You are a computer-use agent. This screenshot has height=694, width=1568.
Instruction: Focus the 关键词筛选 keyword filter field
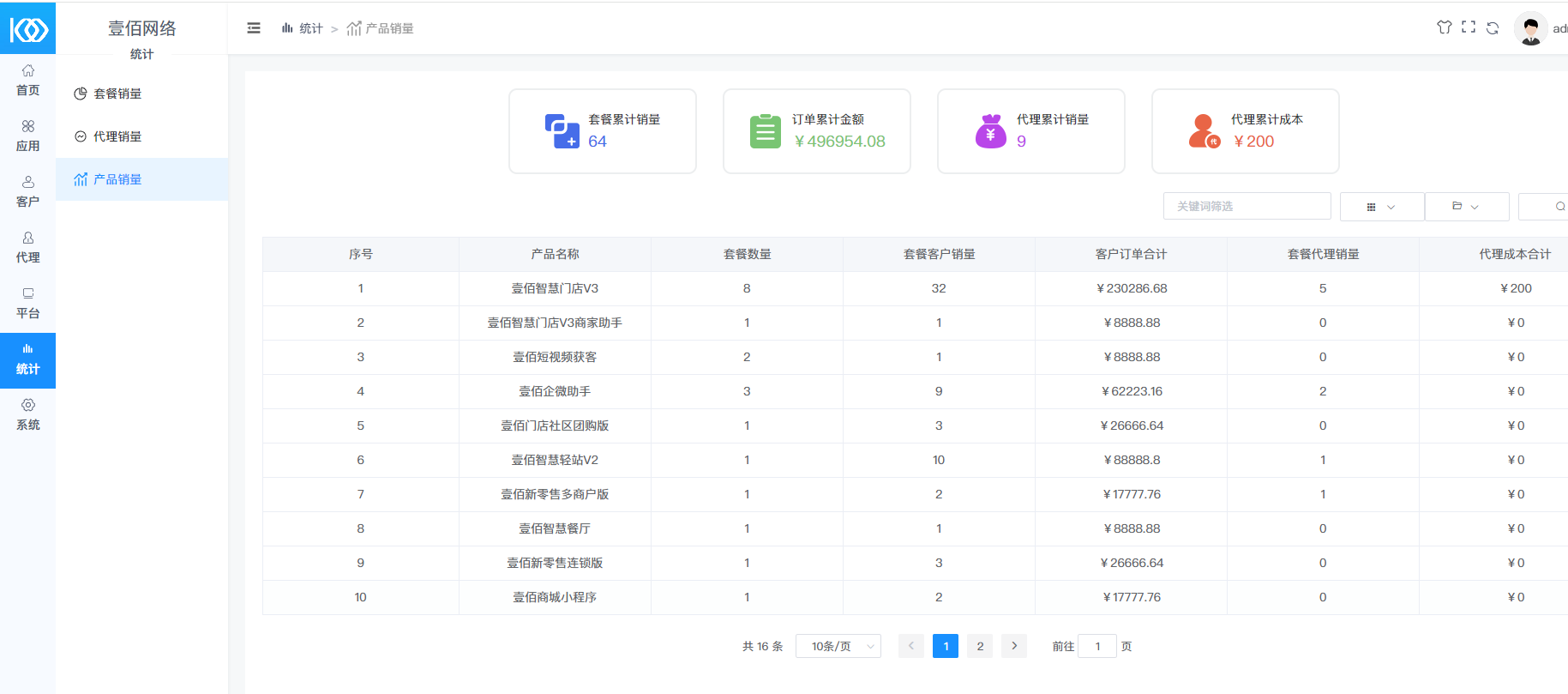(x=1247, y=206)
